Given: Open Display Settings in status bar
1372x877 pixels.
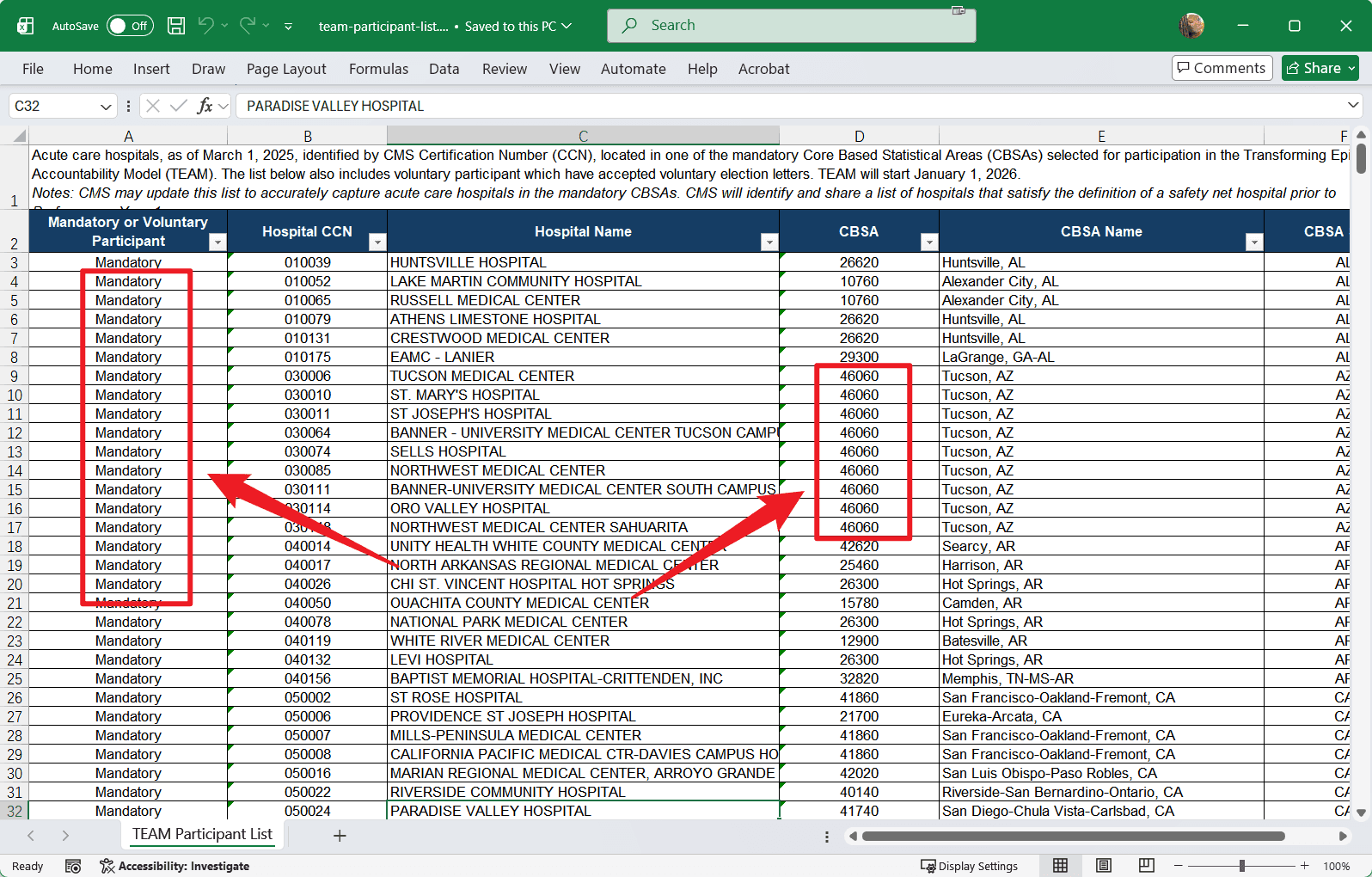Looking at the screenshot, I should 969,866.
